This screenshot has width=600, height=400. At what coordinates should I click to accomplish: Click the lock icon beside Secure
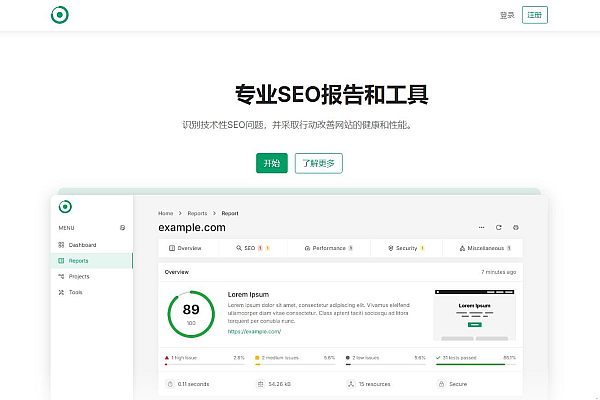pyautogui.click(x=441, y=384)
